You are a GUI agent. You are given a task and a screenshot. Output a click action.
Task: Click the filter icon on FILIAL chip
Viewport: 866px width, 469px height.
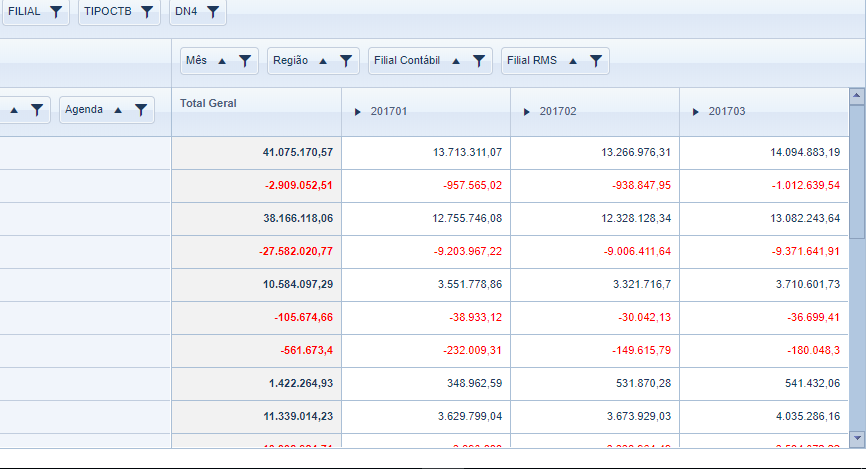pos(56,11)
